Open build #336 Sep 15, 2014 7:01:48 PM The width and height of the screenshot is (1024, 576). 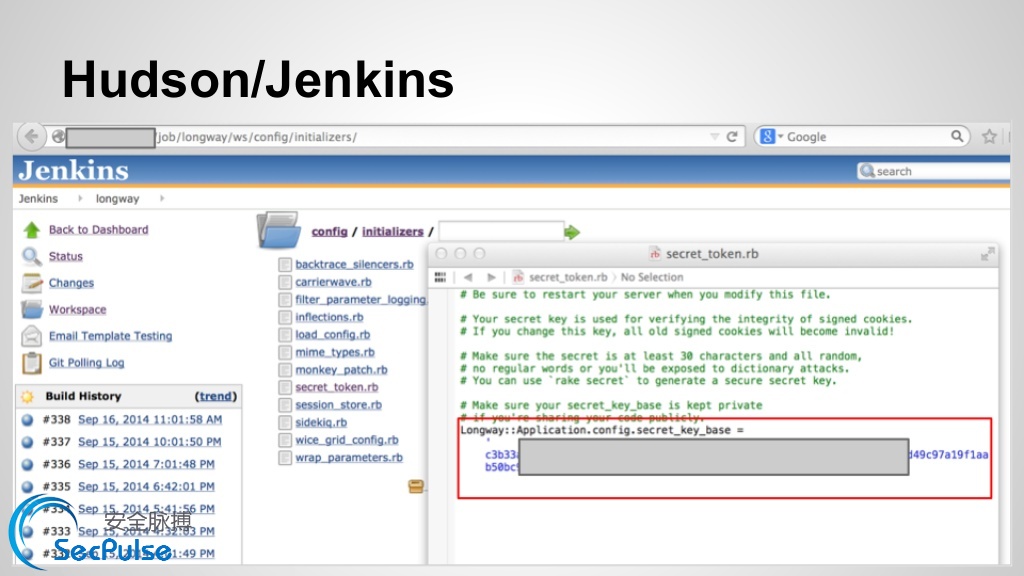tap(146, 464)
